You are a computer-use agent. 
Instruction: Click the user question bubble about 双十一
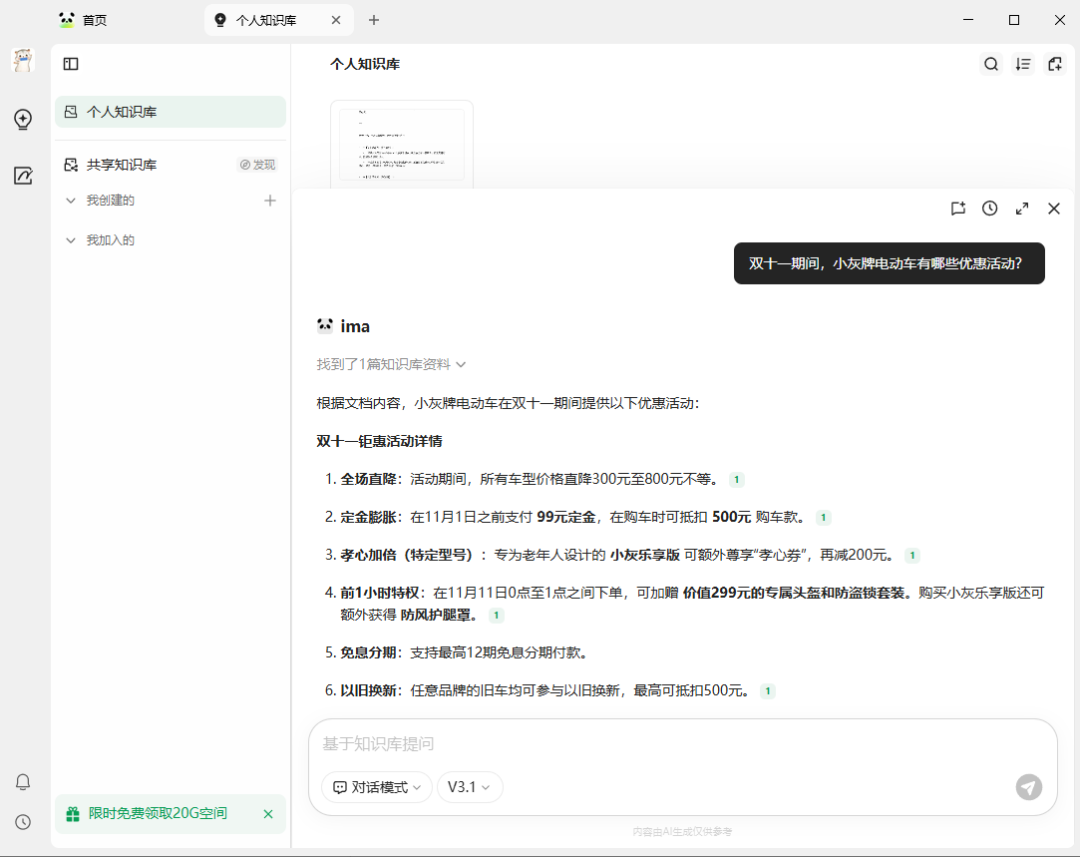pyautogui.click(x=889, y=263)
